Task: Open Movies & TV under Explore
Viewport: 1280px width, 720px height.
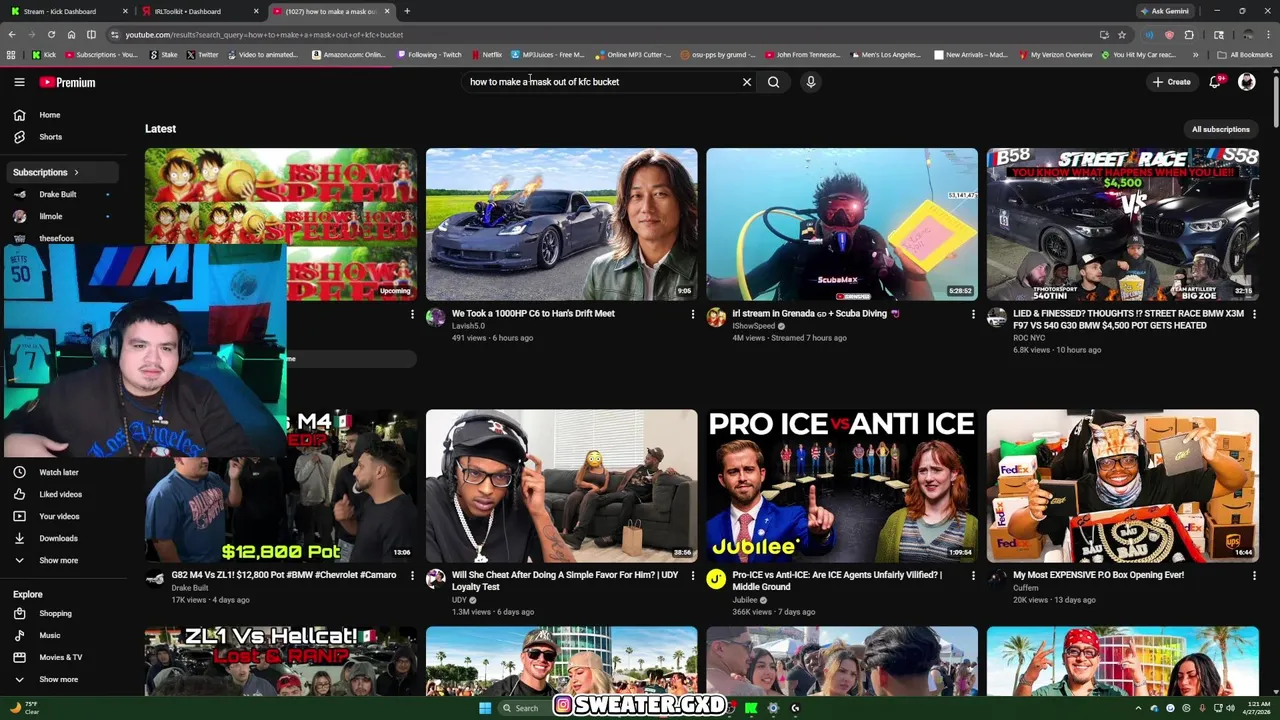Action: 60,657
